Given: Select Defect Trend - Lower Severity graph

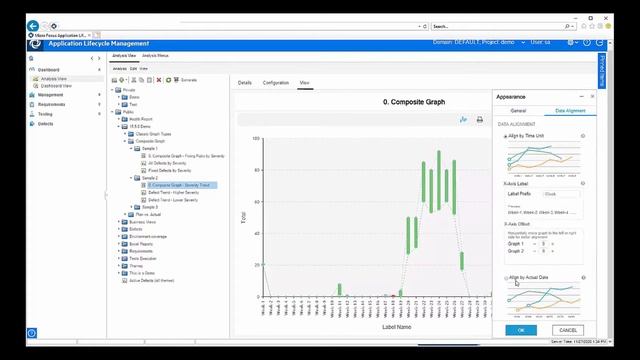Looking at the screenshot, I should coord(173,200).
